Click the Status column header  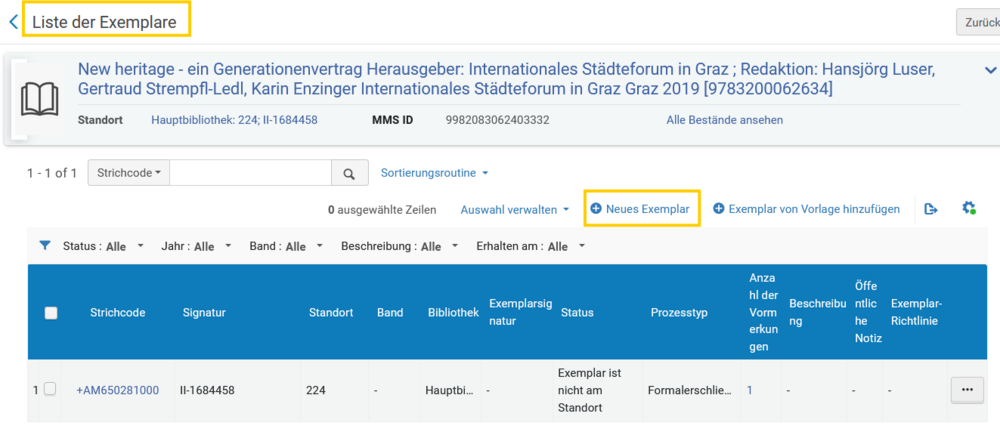pyautogui.click(x=577, y=313)
